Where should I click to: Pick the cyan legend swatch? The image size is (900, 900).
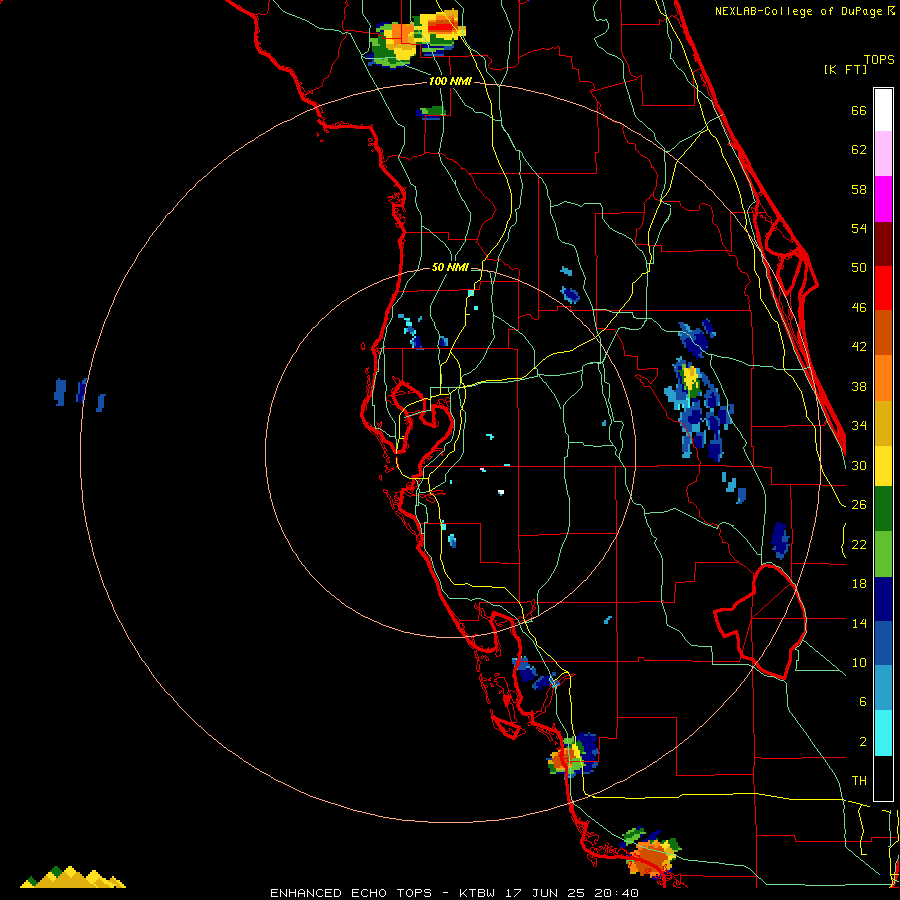tap(883, 733)
